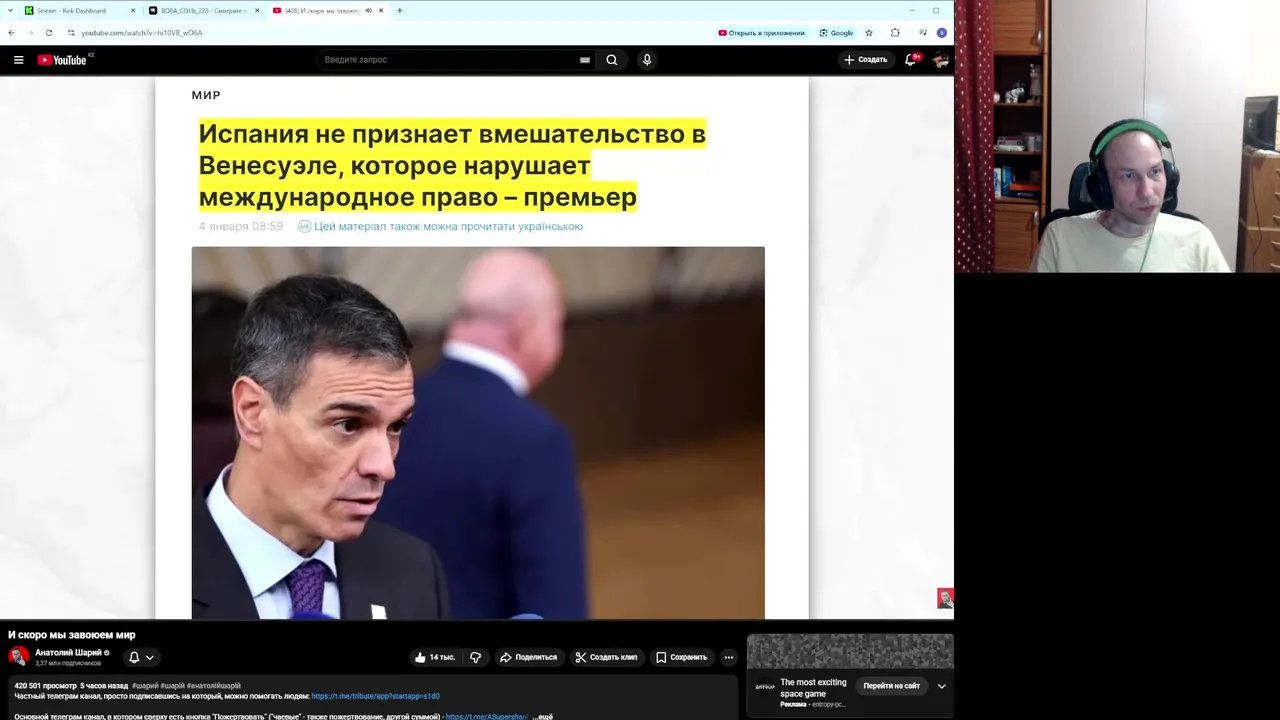Close the BOBA_COJIb_228 tab
Viewport: 1280px width, 720px height.
point(256,11)
